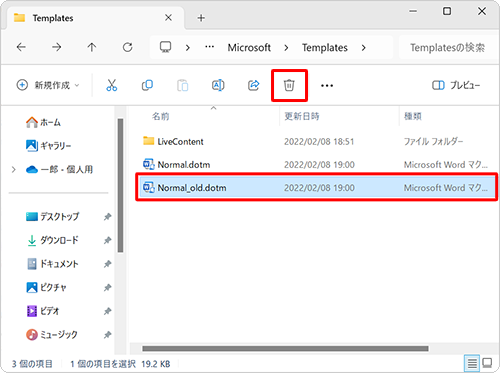Image resolution: width=500 pixels, height=373 pixels.
Task: Open ピクチャ quick access folder
Action: click(46, 287)
